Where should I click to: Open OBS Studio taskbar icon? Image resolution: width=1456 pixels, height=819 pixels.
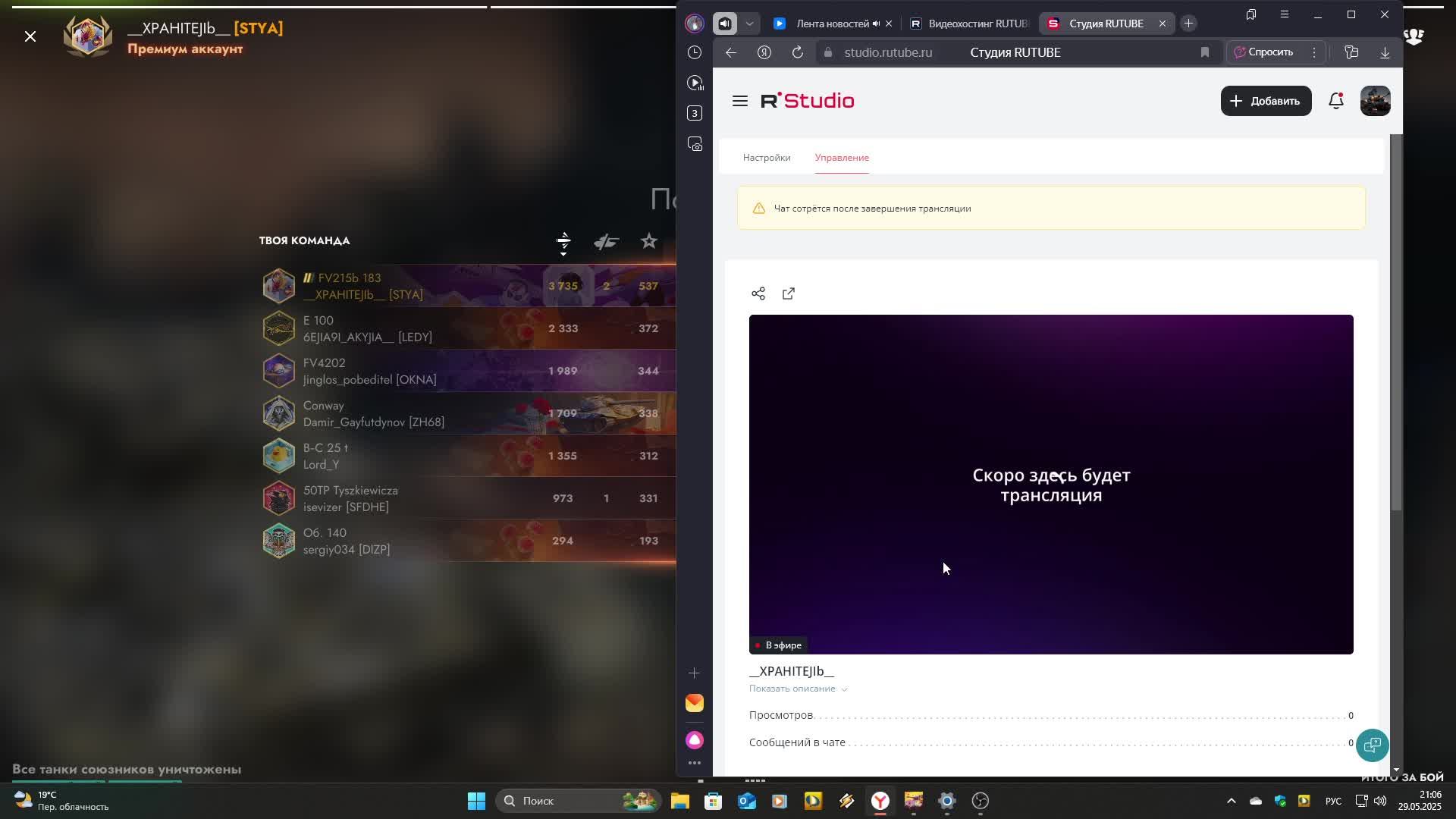pyautogui.click(x=981, y=801)
